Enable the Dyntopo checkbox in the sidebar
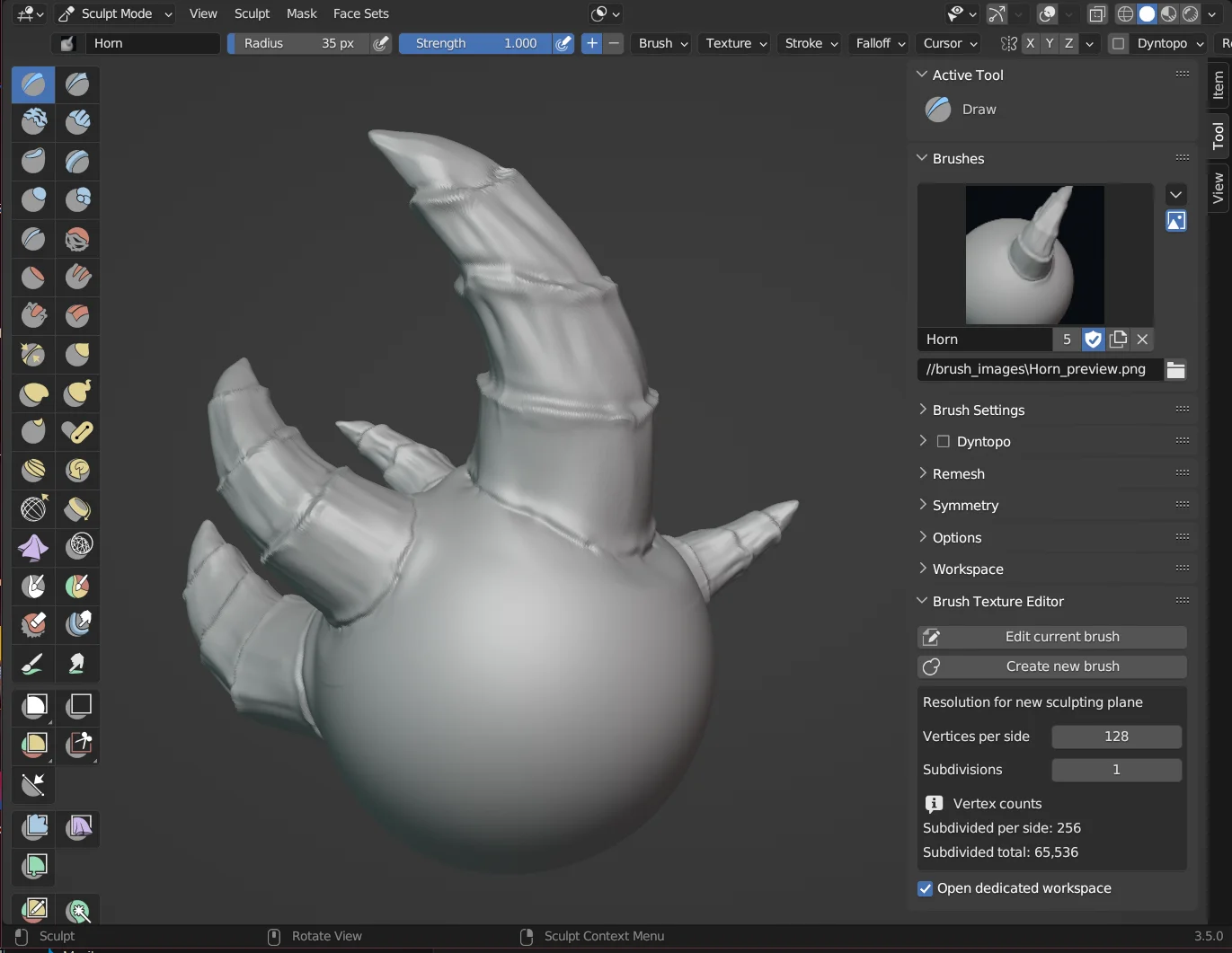Viewport: 1232px width, 953px height. click(944, 441)
